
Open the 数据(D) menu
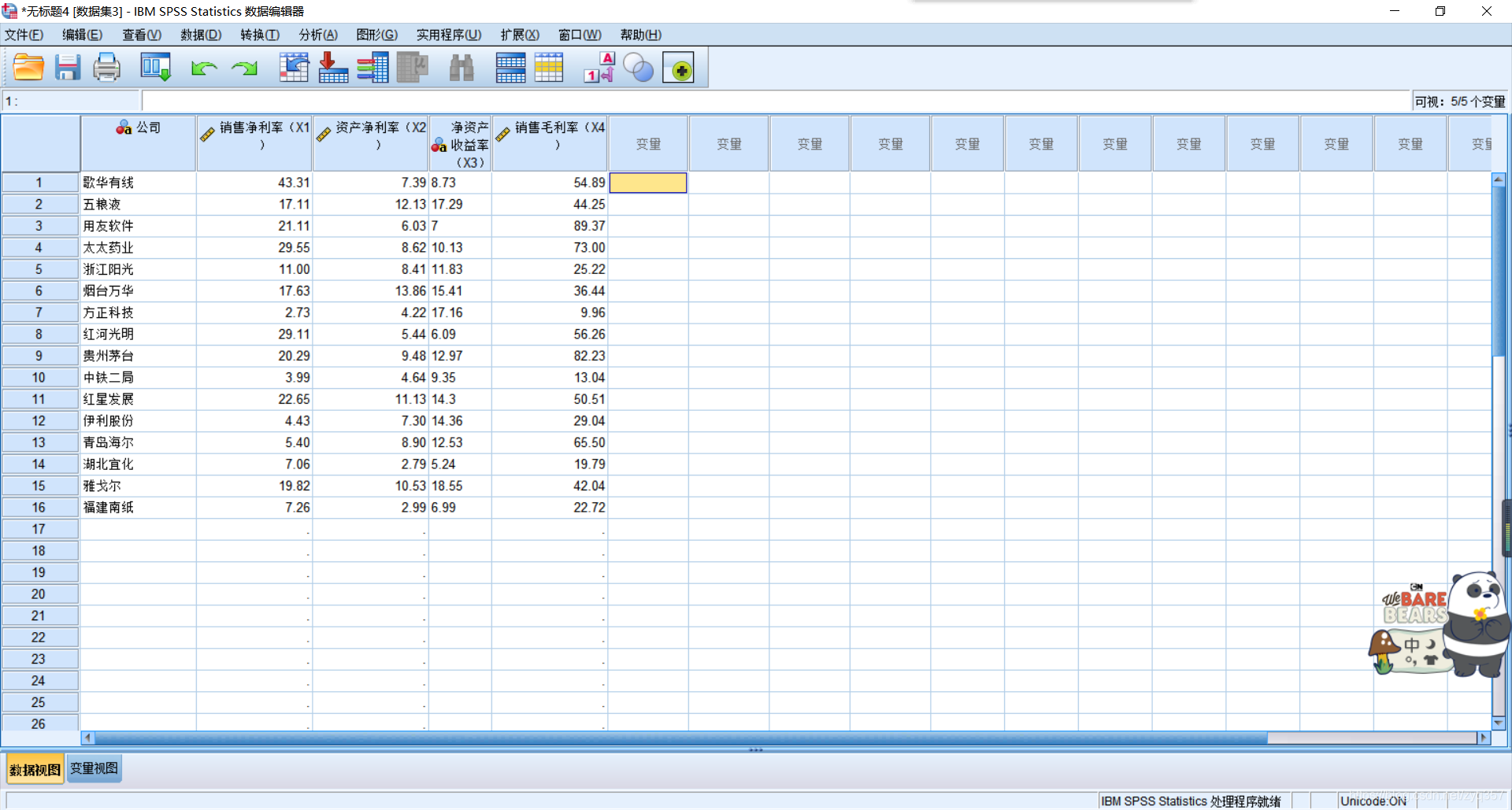coord(201,35)
